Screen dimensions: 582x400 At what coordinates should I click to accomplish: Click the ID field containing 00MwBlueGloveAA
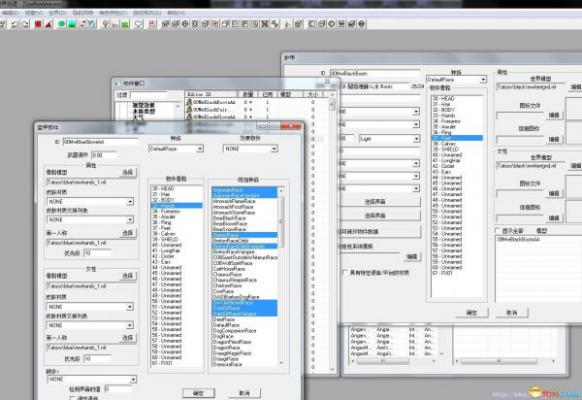(101, 142)
